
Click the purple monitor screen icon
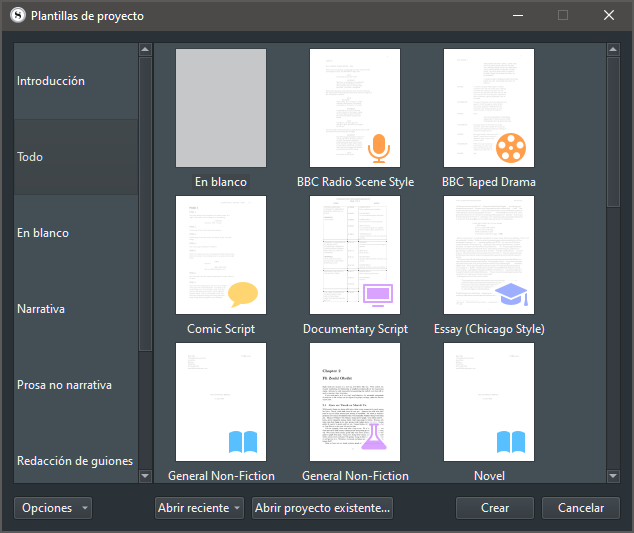click(378, 295)
